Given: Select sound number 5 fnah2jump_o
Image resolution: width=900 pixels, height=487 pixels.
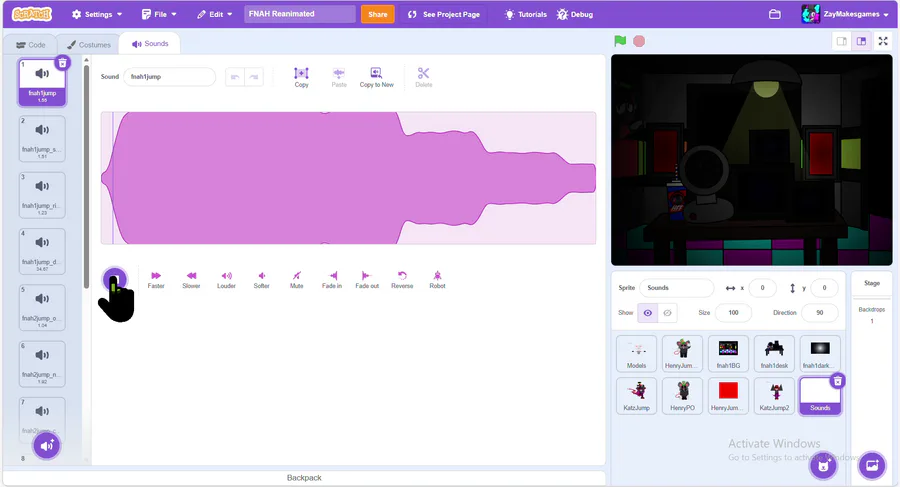Looking at the screenshot, I should pos(42,307).
